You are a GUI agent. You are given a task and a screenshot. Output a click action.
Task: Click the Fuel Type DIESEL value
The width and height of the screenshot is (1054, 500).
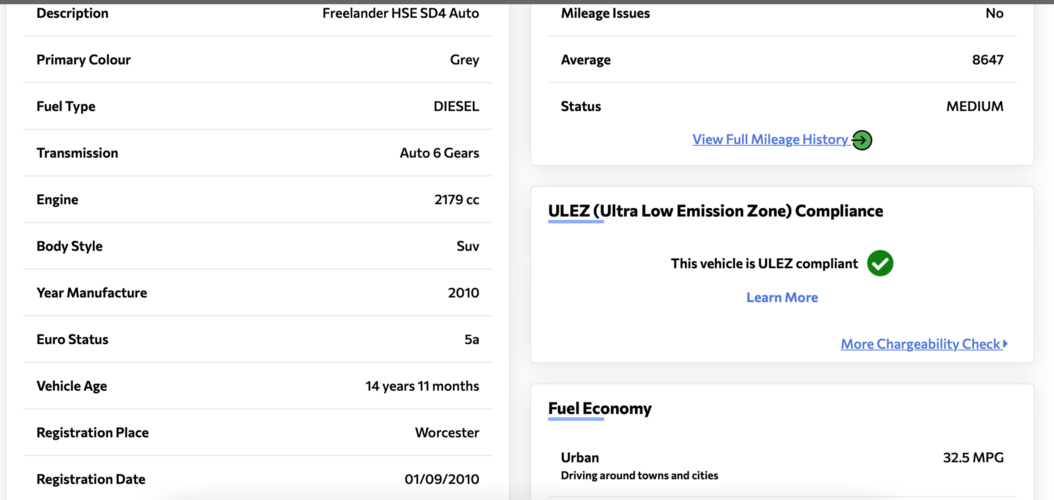(456, 106)
